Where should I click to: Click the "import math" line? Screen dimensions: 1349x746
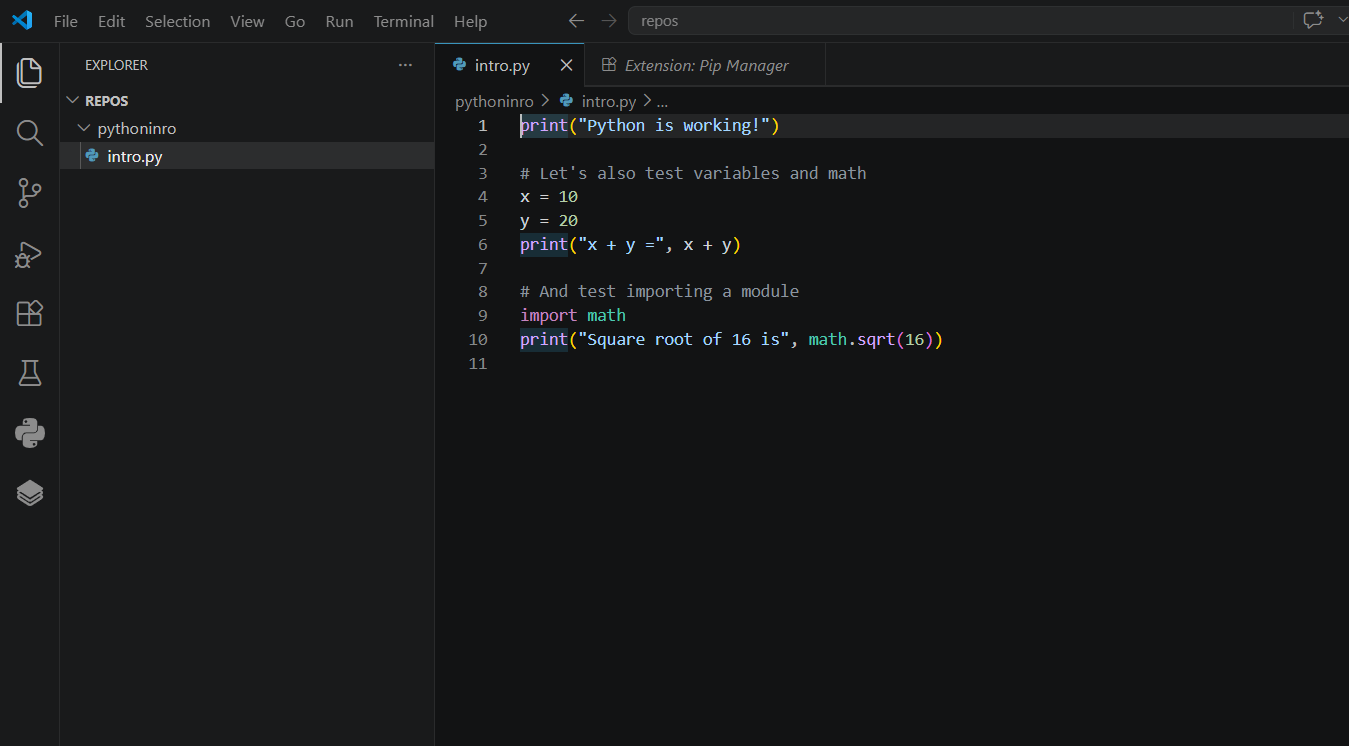(x=573, y=315)
